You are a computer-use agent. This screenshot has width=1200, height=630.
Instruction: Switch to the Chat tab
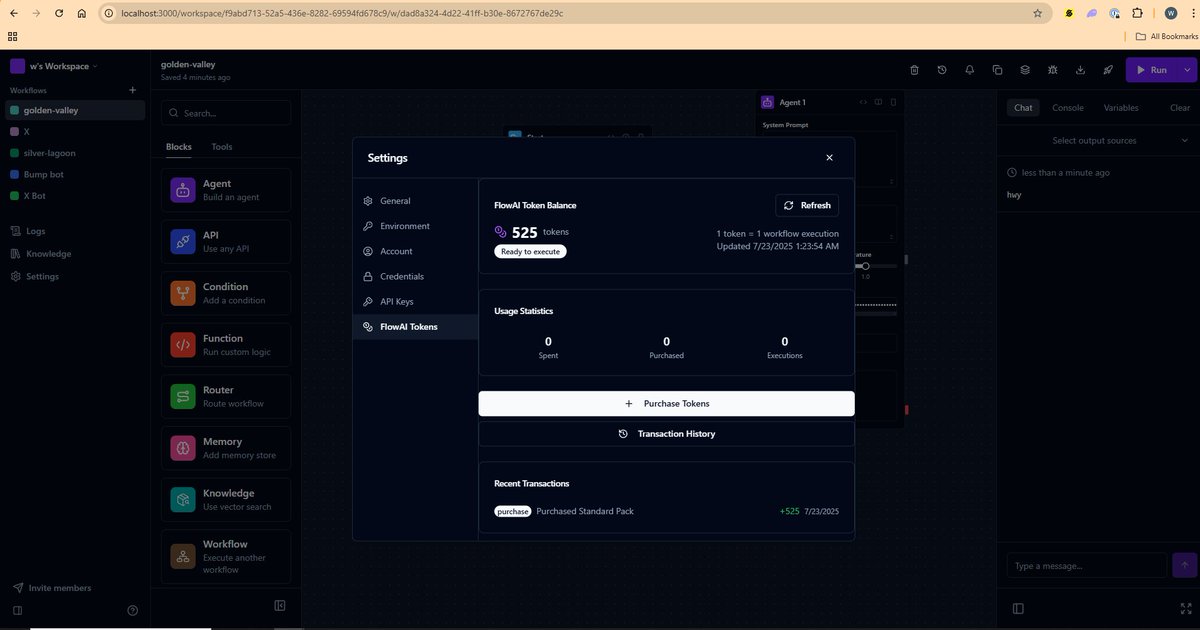(1023, 107)
